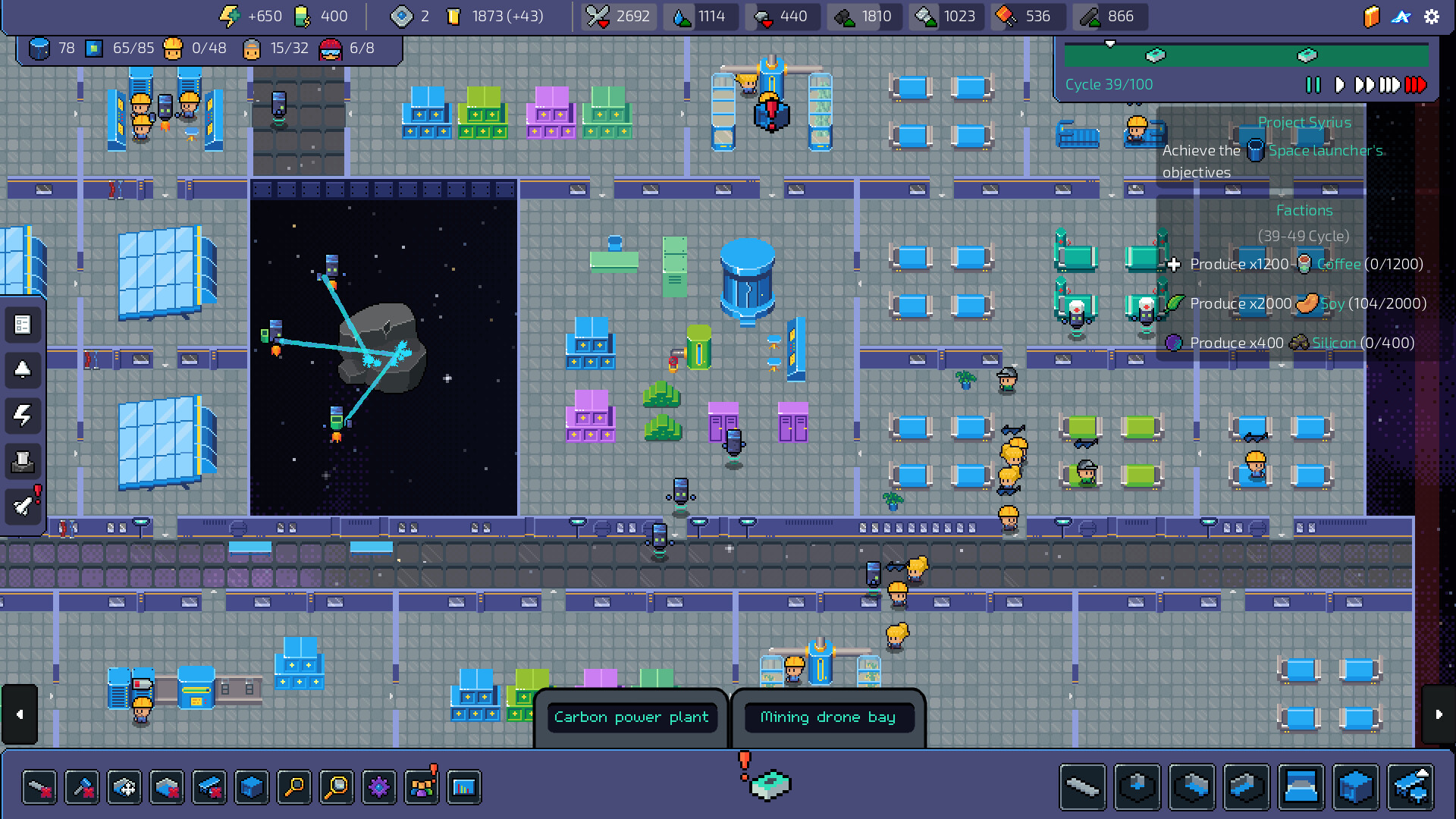Select the move object tool
1456x819 pixels.
click(124, 787)
